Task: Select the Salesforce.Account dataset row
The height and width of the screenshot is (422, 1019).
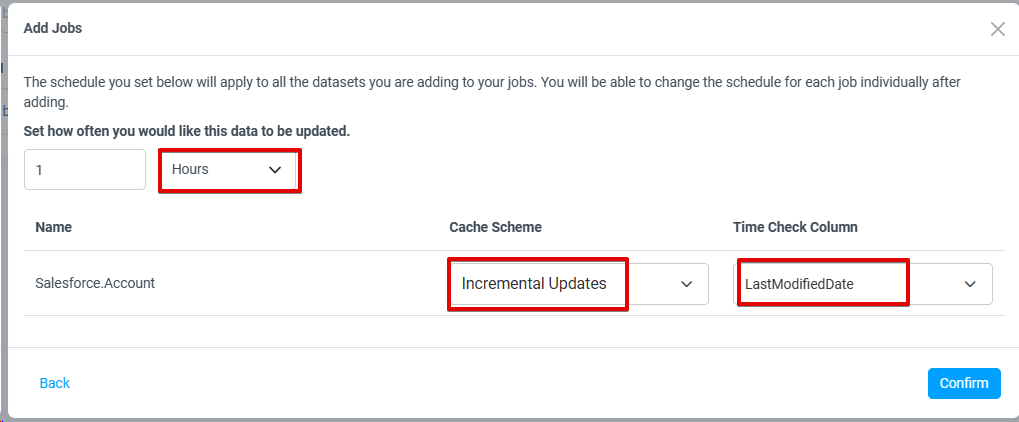Action: point(95,283)
